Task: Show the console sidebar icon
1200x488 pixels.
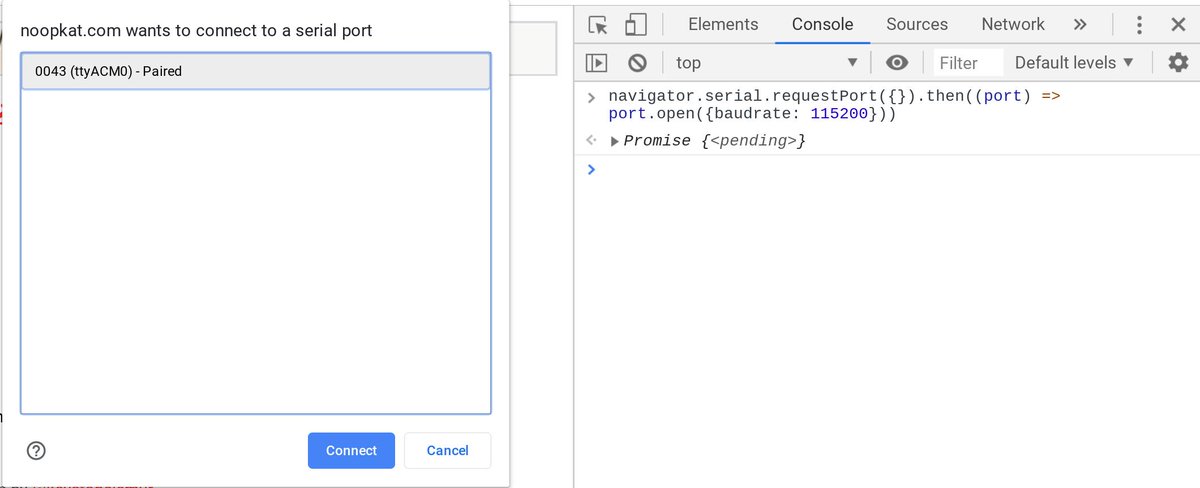Action: [597, 63]
